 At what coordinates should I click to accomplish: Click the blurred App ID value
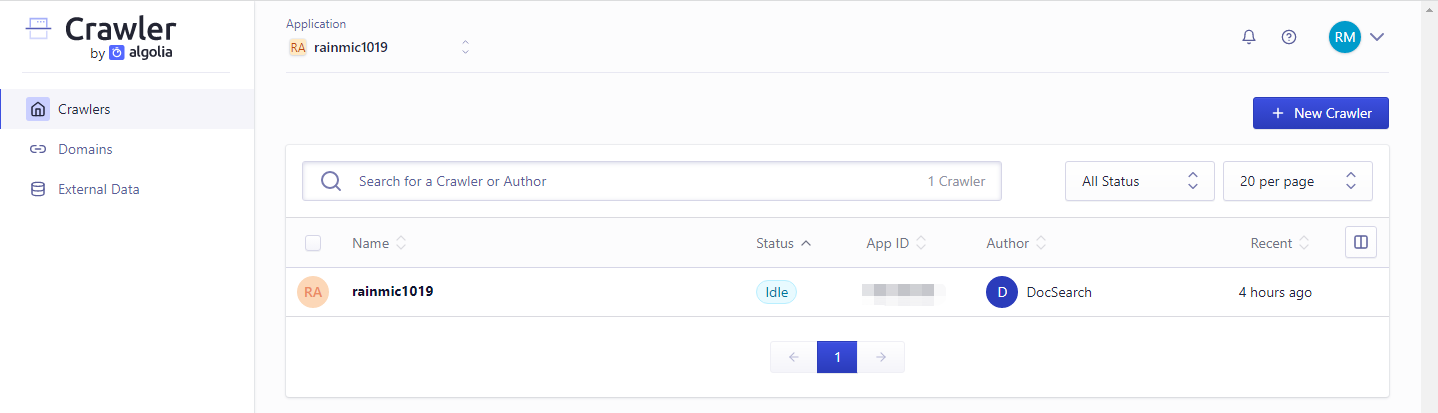tap(904, 292)
